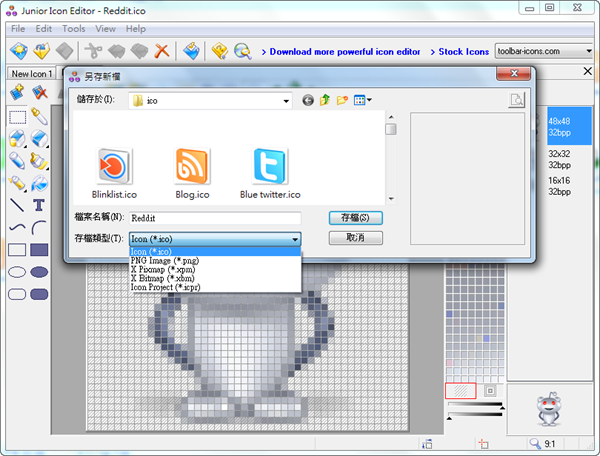Select the Eraser tool

(x=39, y=139)
